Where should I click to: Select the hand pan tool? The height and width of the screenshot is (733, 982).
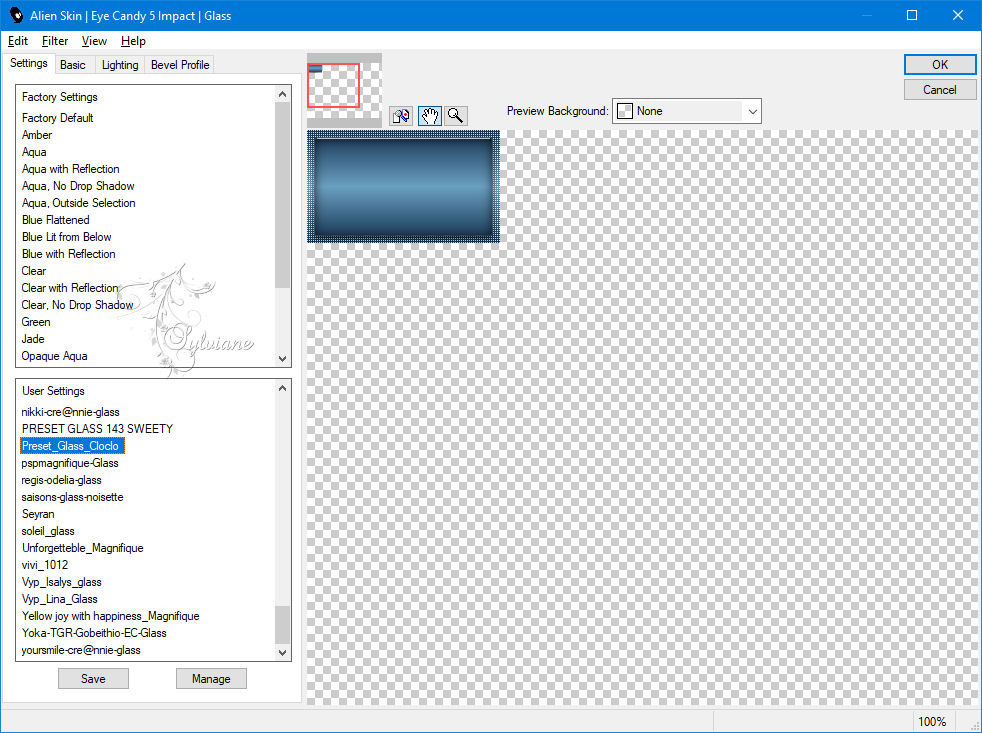(429, 116)
